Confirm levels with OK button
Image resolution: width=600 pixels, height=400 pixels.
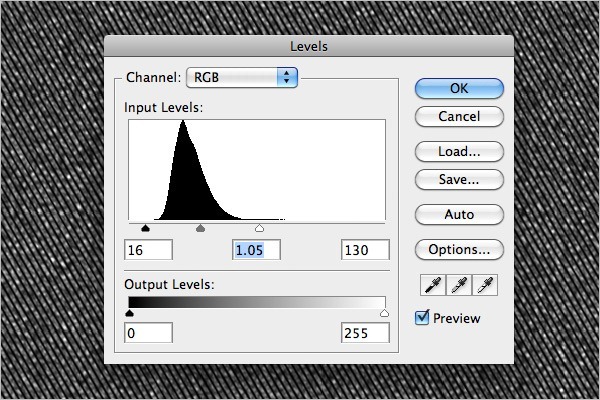point(459,88)
